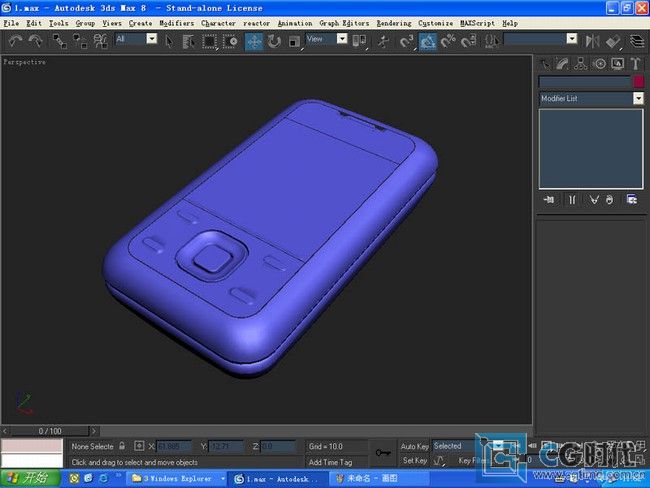Click the time slider showing 0 / 100
Viewport: 650px width, 488px height.
click(50, 431)
